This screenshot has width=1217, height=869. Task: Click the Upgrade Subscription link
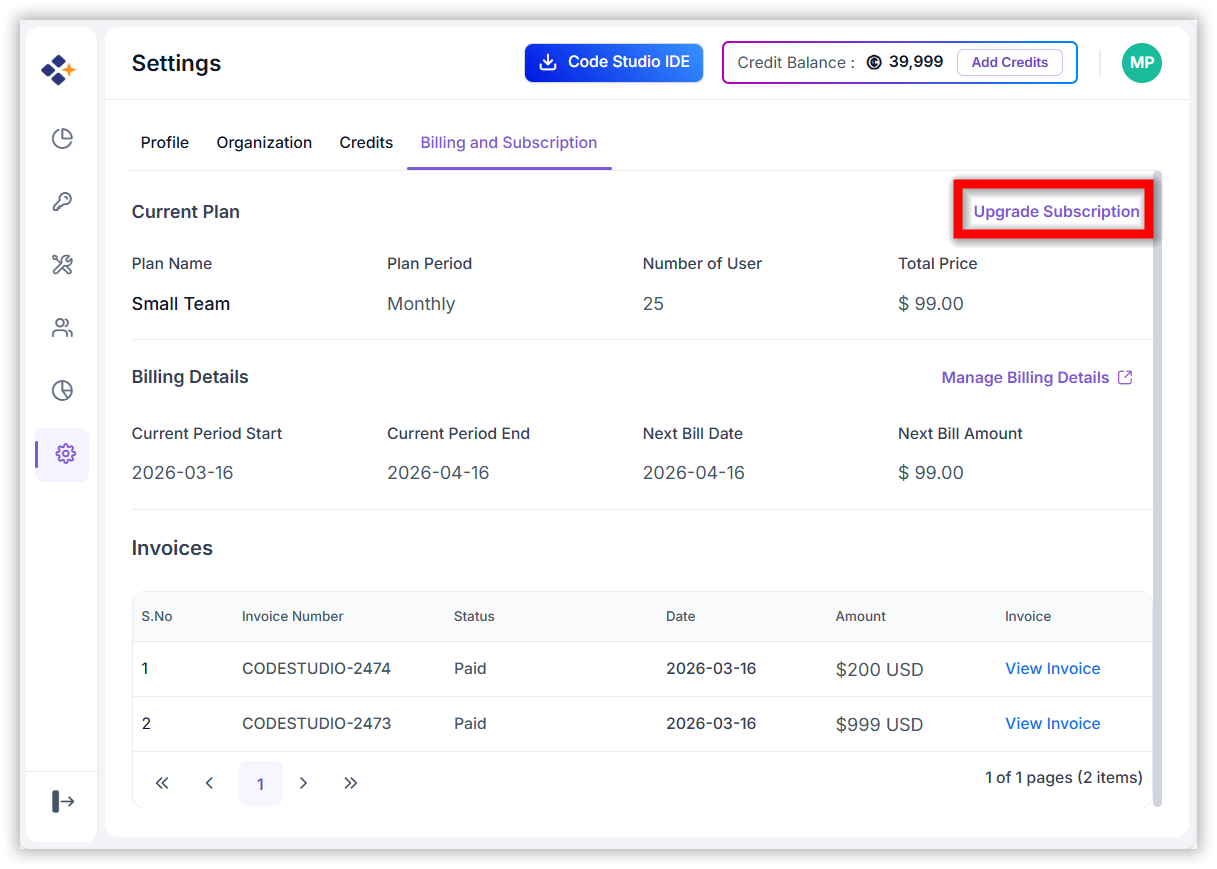tap(1056, 212)
